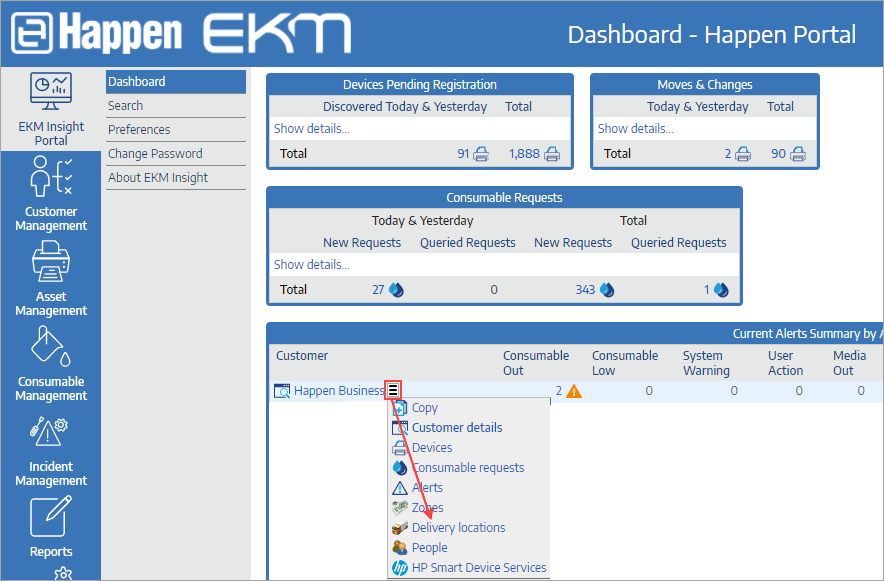Viewport: 884px width, 581px height.
Task: Click the Copy icon in context menu
Action: click(x=400, y=408)
